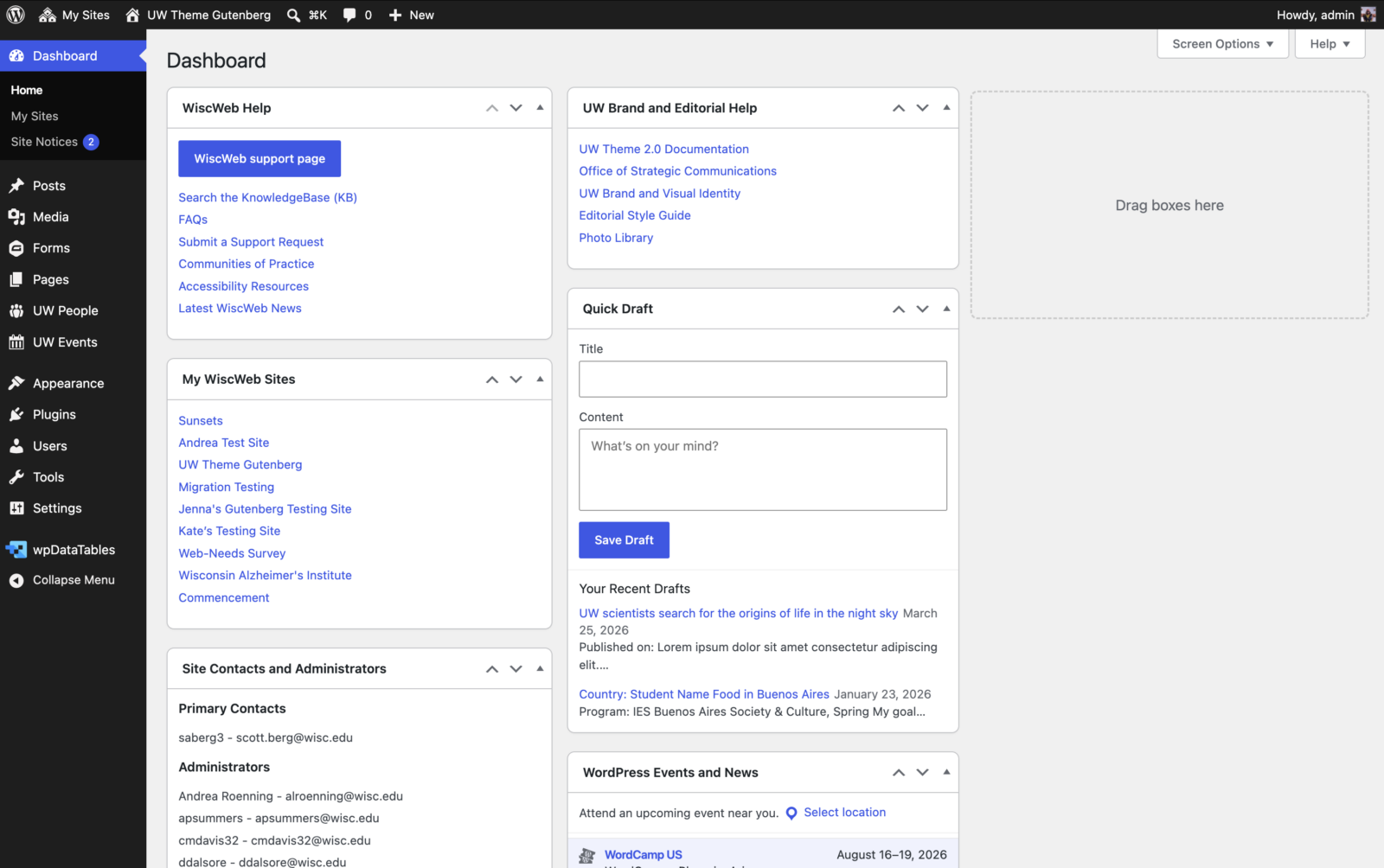Move Quick Draft box down
The width and height of the screenshot is (1384, 868).
coord(923,309)
